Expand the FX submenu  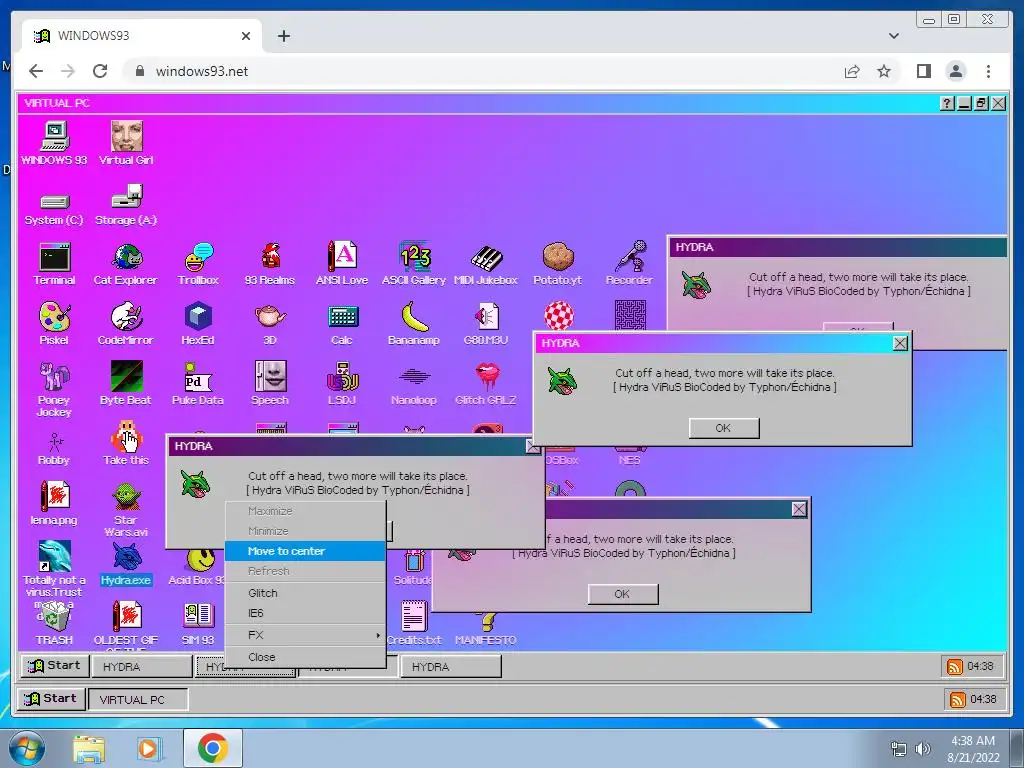pyautogui.click(x=305, y=635)
